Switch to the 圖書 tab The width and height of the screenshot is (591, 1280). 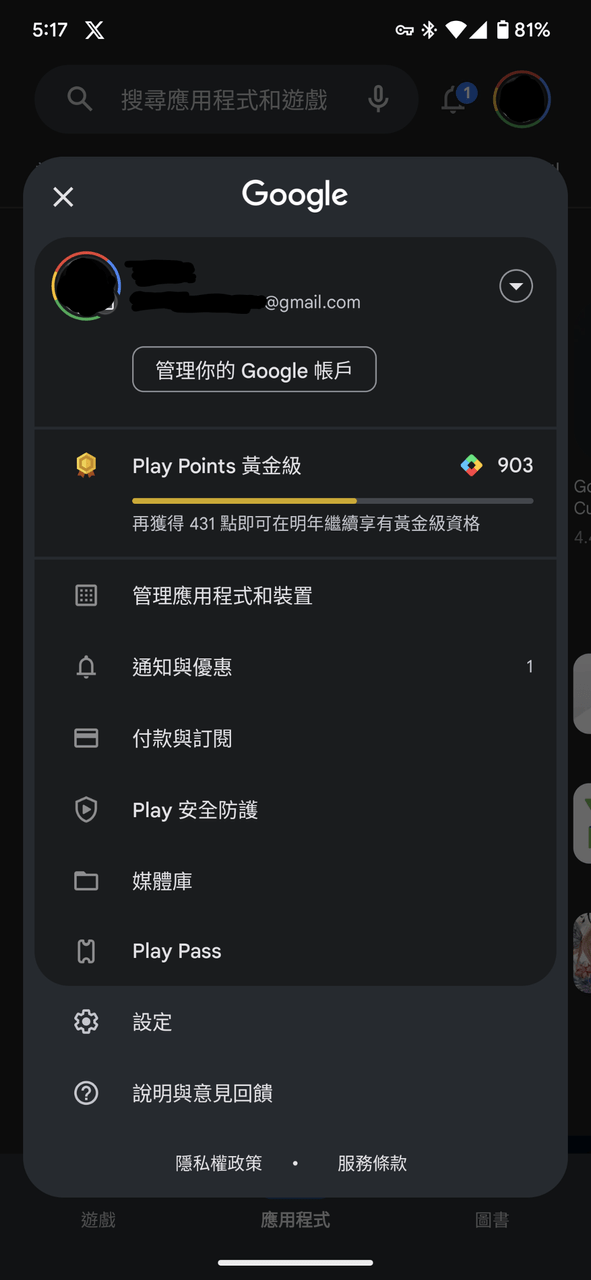(x=492, y=1220)
